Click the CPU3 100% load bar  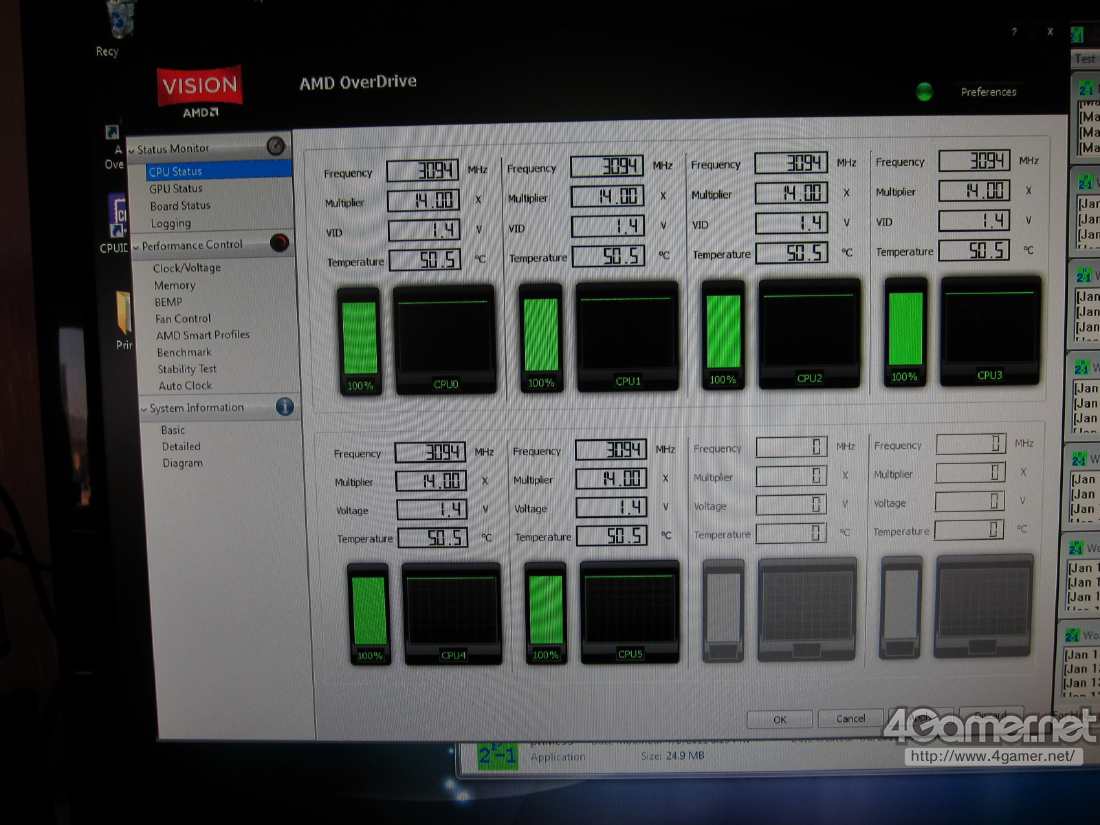(x=905, y=333)
